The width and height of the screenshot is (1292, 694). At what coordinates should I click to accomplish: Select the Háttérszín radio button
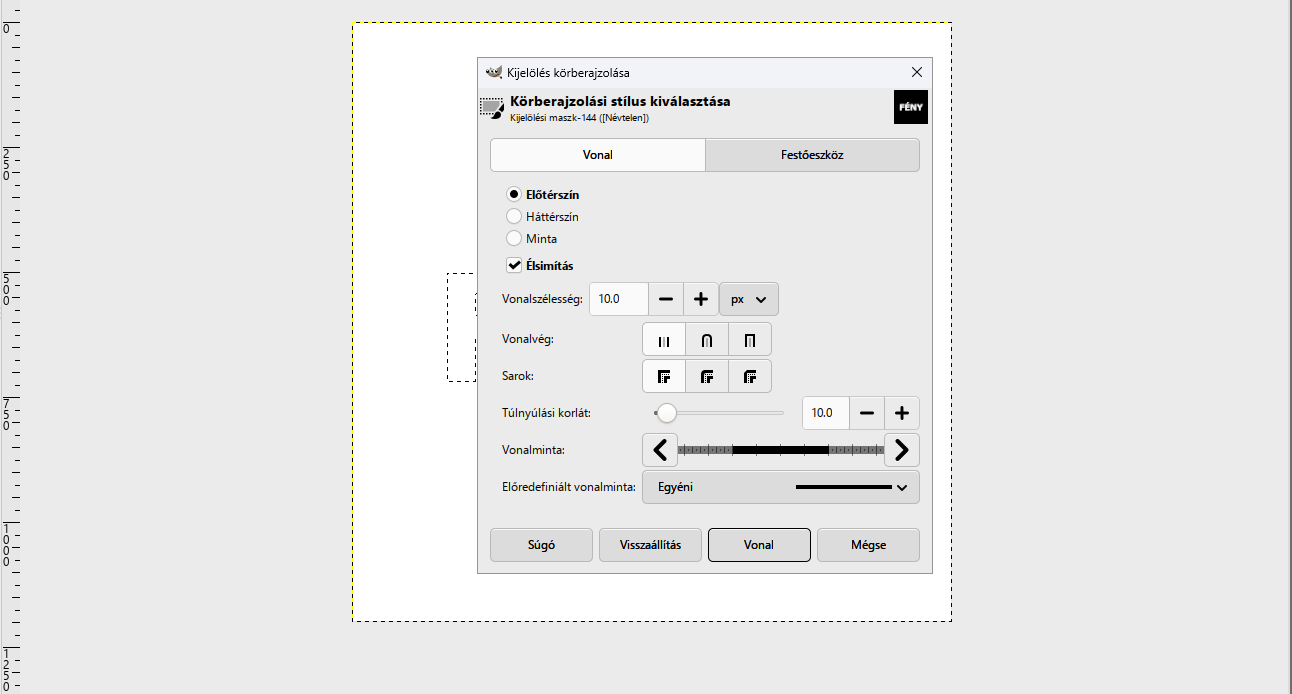coord(514,216)
